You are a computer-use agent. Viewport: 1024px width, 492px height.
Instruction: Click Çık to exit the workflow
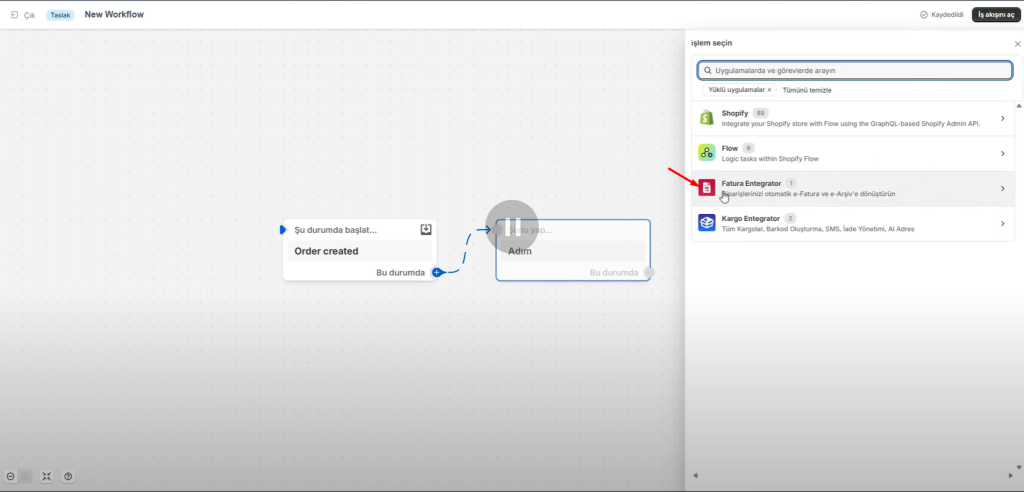pyautogui.click(x=24, y=15)
